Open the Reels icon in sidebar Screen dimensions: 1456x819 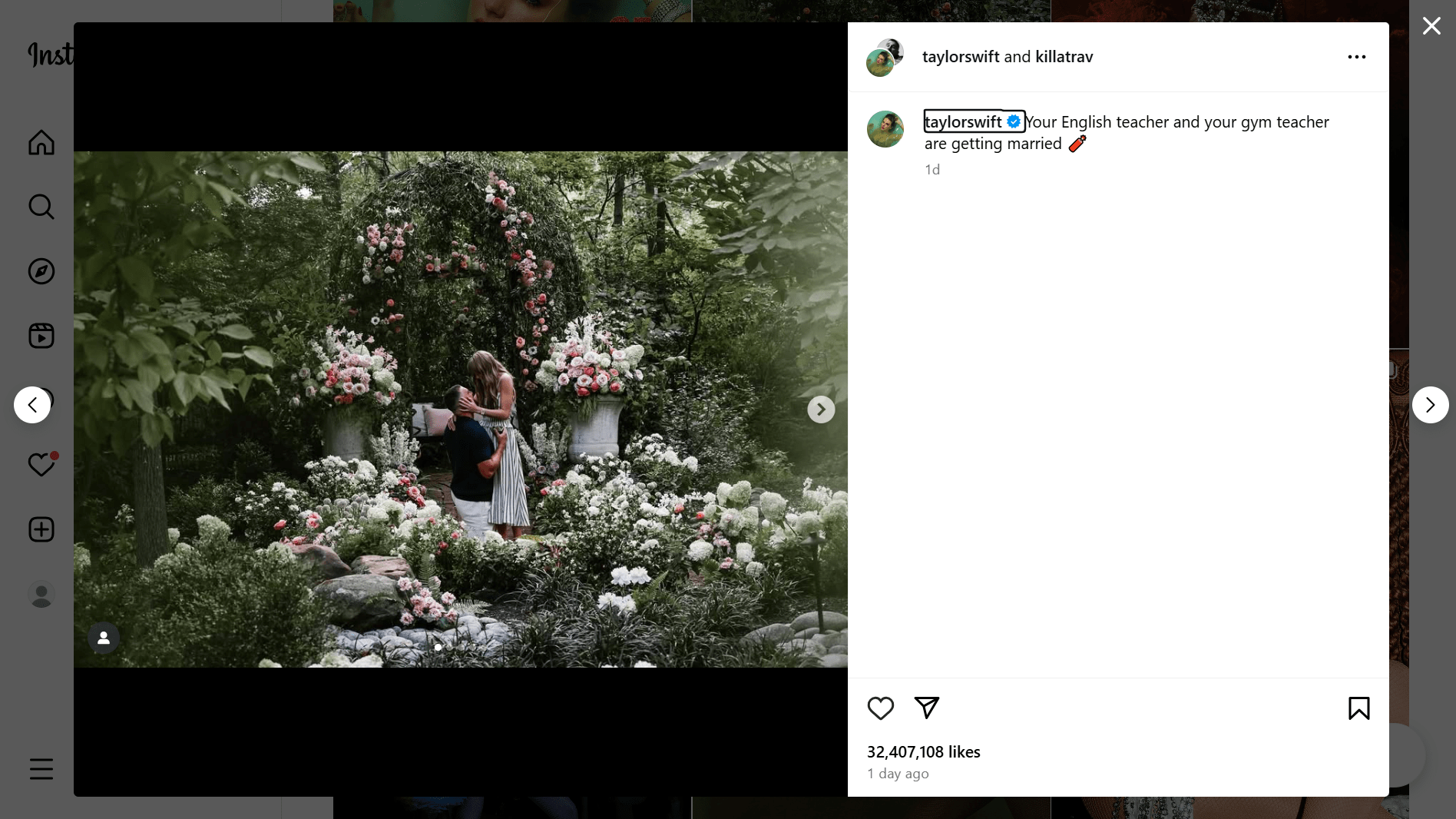click(x=41, y=336)
